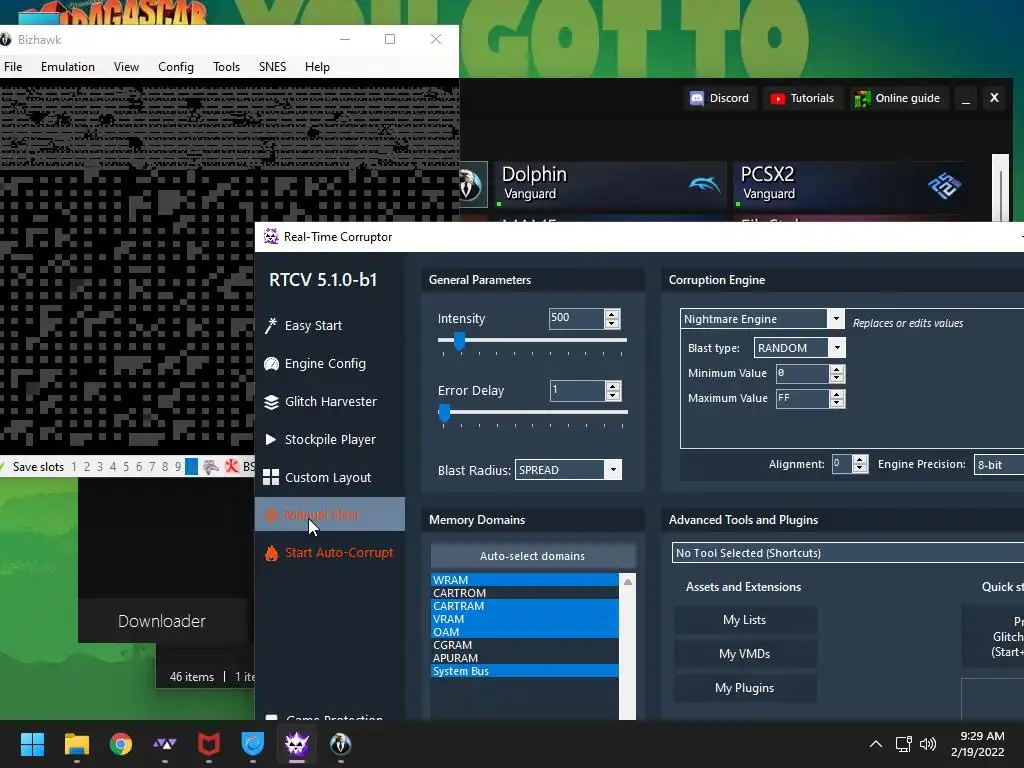This screenshot has width=1024, height=768.
Task: Toggle CARTRAM memory domain
Action: click(524, 606)
